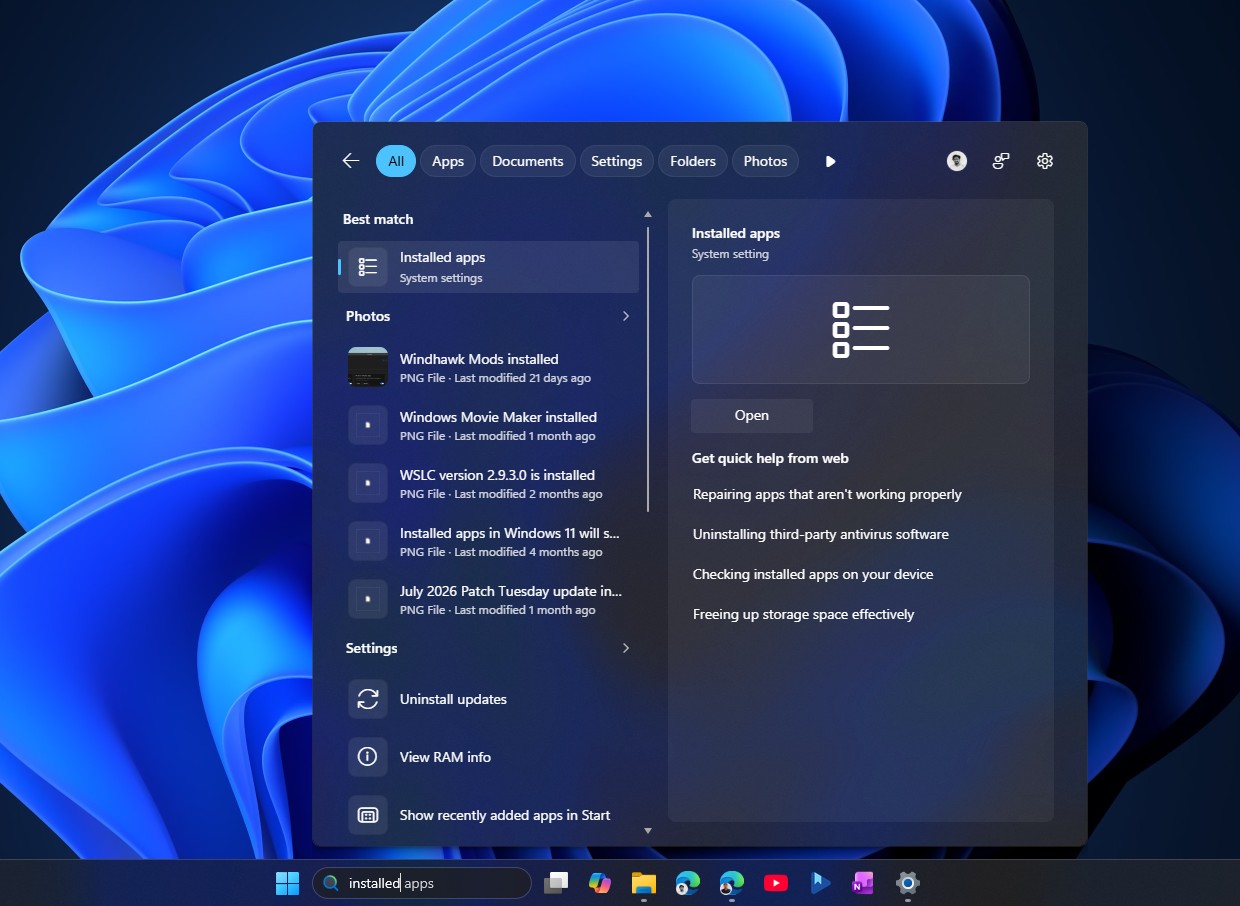
Task: Open View RAM info setting
Action: tap(488, 757)
